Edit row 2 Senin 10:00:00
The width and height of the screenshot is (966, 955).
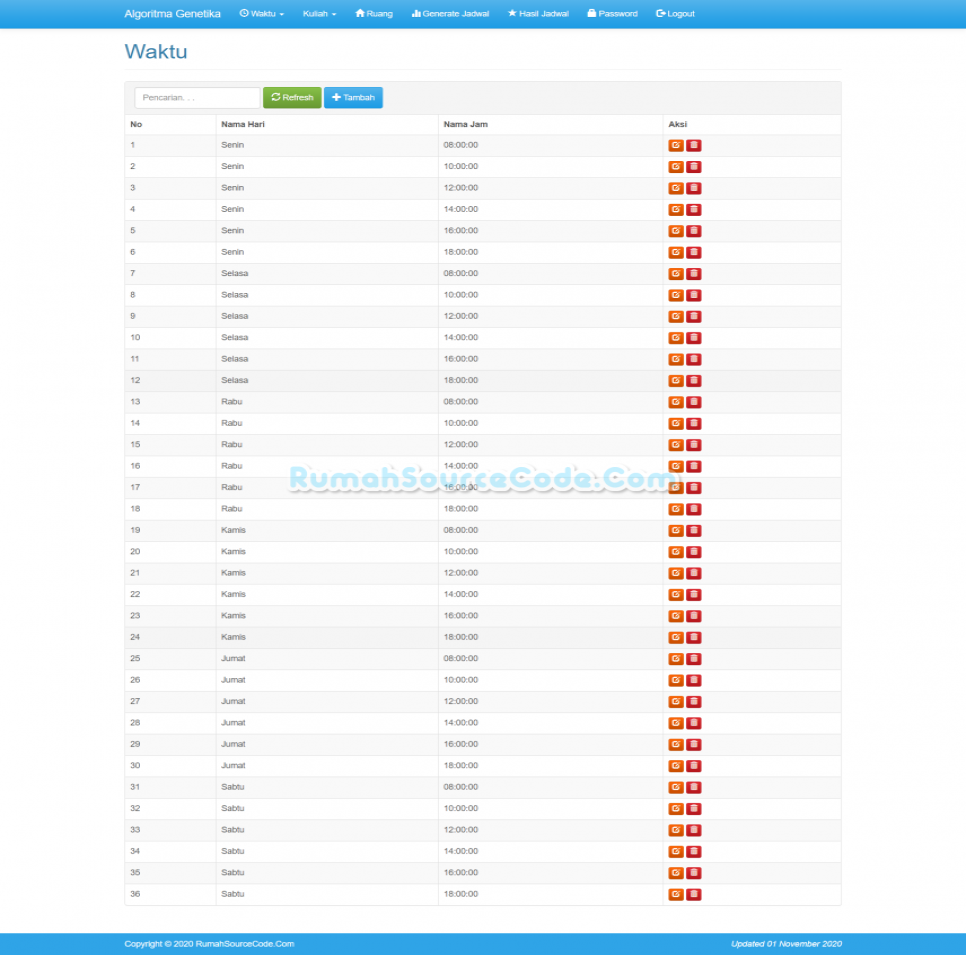[676, 166]
